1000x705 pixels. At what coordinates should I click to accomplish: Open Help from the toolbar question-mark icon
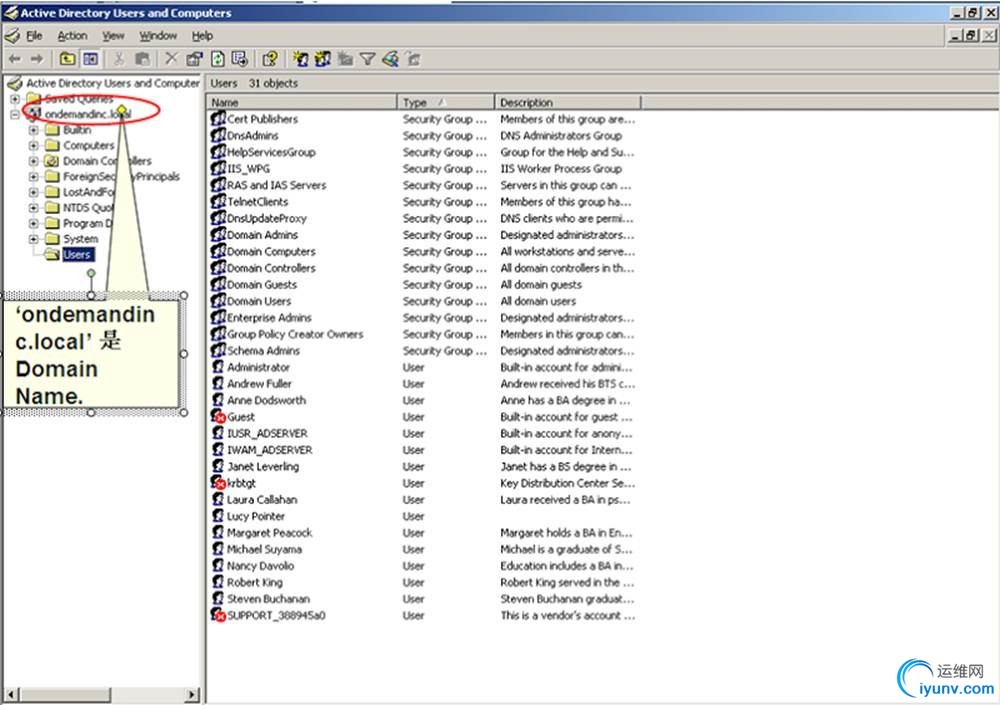click(x=270, y=60)
